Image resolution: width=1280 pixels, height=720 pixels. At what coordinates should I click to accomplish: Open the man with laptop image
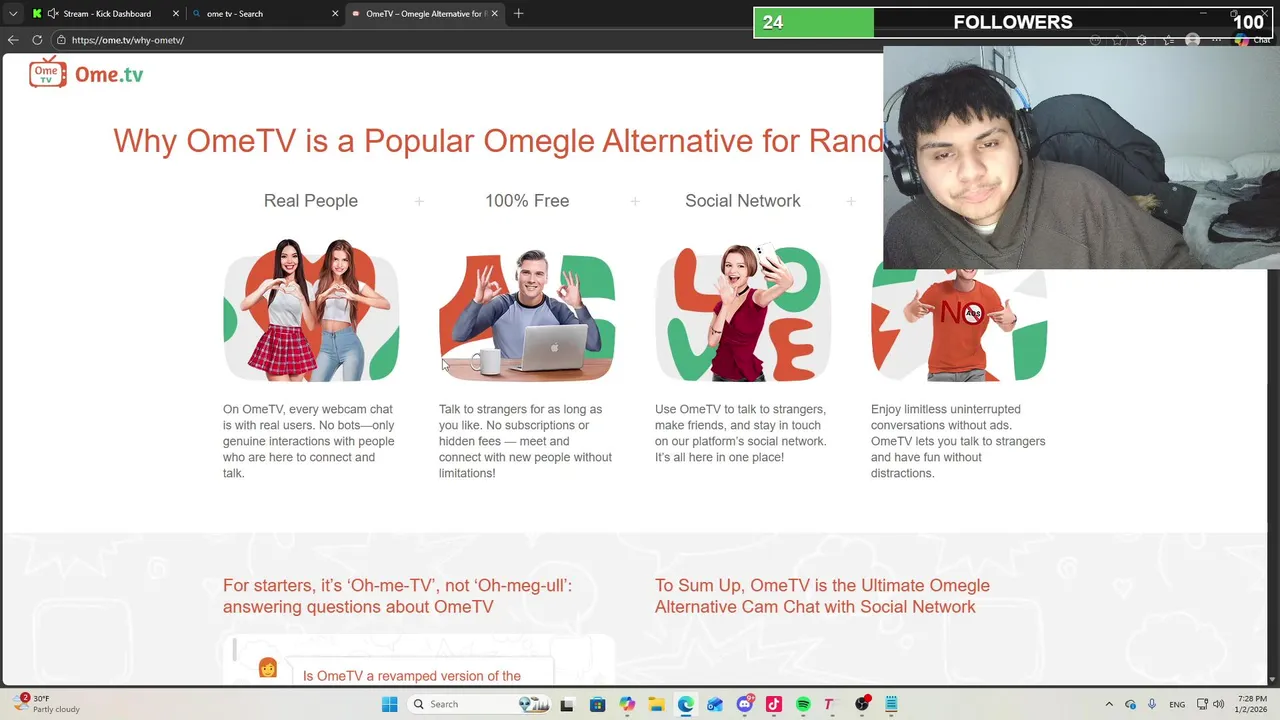527,313
